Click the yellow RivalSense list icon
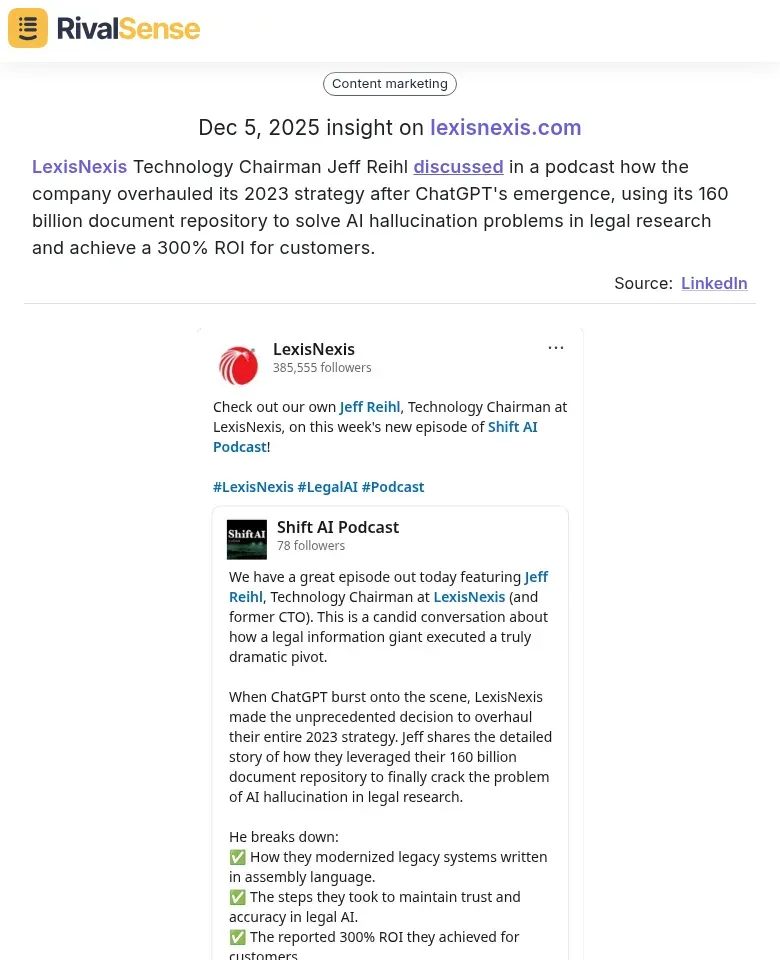Screen dimensions: 780x960 click(27, 28)
